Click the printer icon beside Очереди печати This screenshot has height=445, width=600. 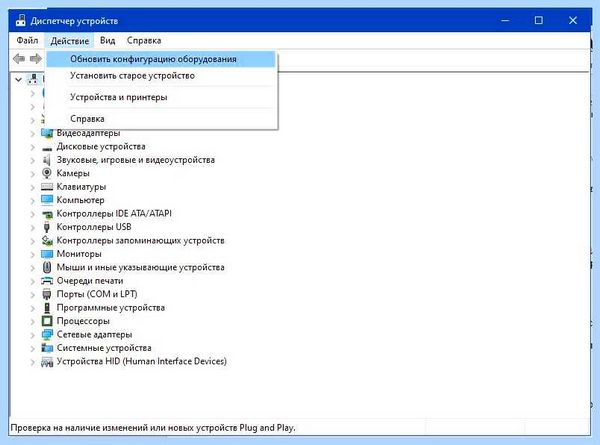tap(47, 281)
